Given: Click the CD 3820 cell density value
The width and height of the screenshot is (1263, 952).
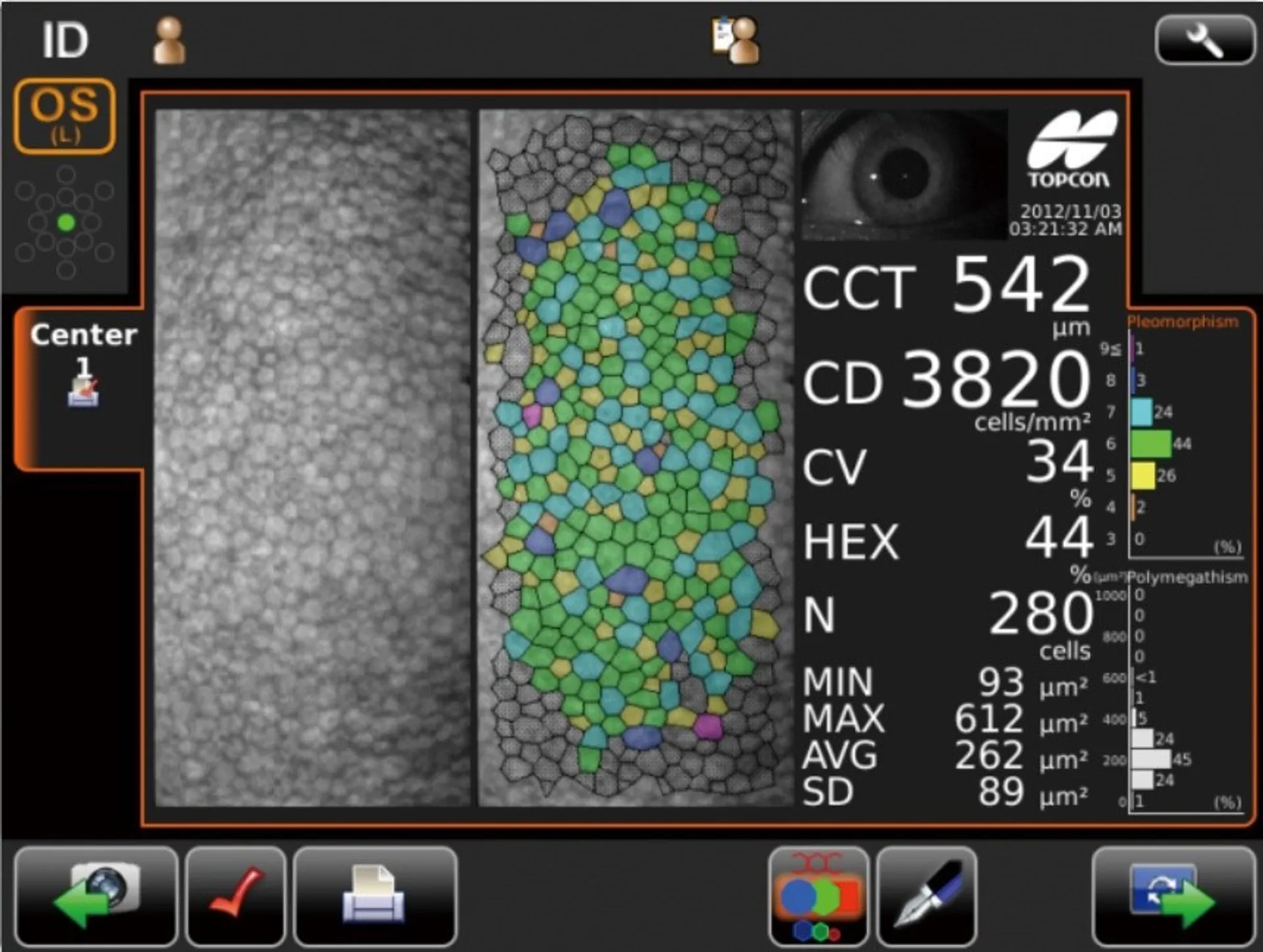Looking at the screenshot, I should (995, 380).
